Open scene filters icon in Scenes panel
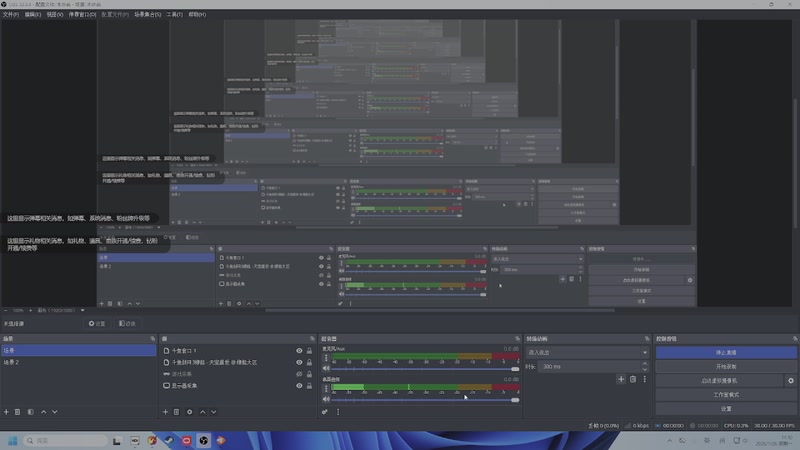Screen dimensions: 800x450 click(31, 412)
